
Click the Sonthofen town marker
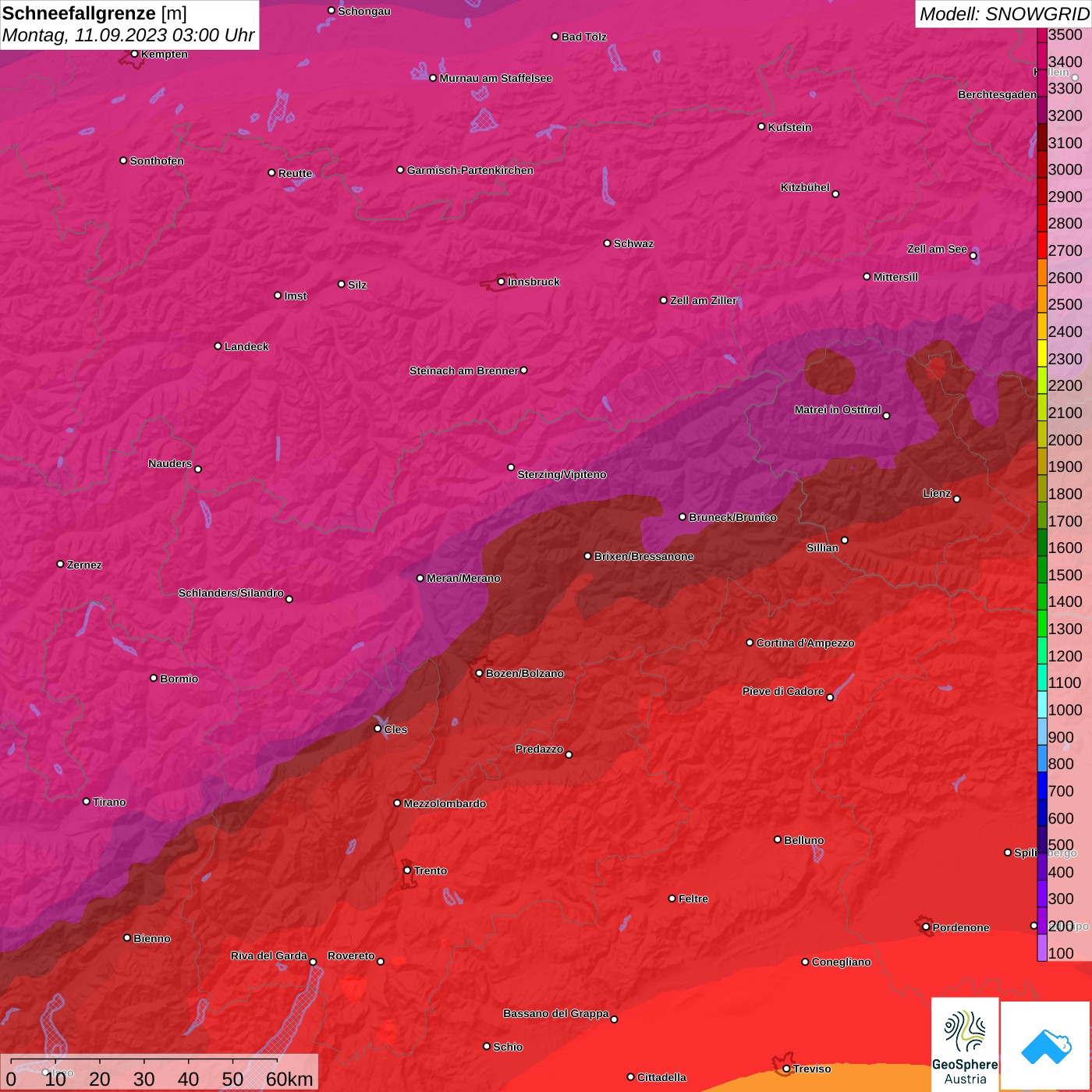123,161
